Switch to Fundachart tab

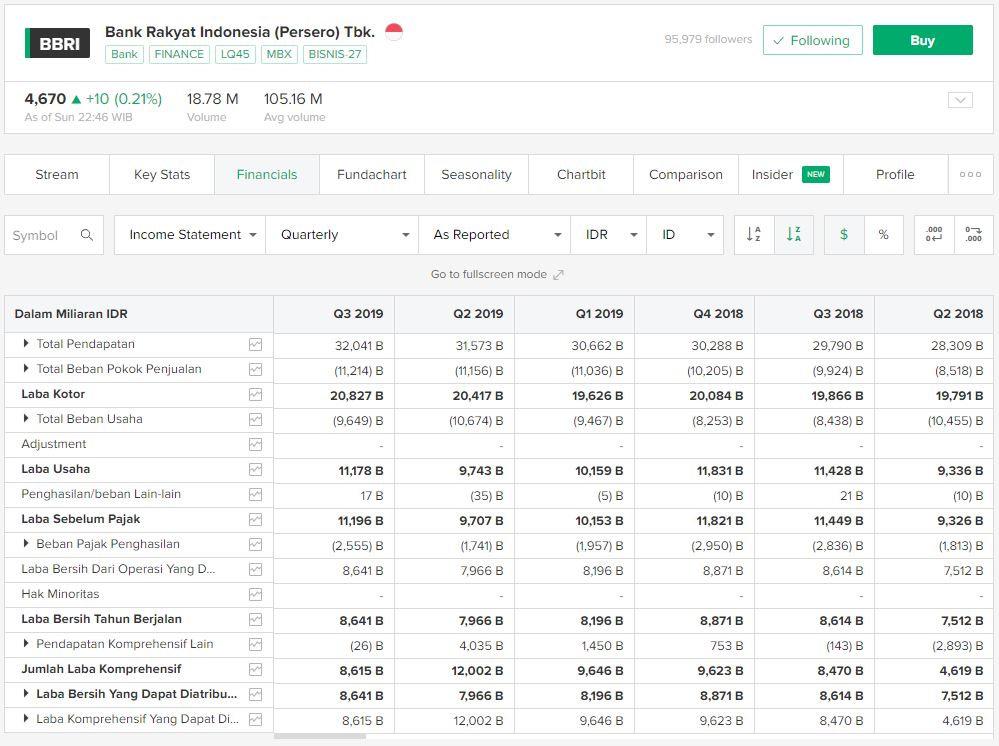click(371, 175)
